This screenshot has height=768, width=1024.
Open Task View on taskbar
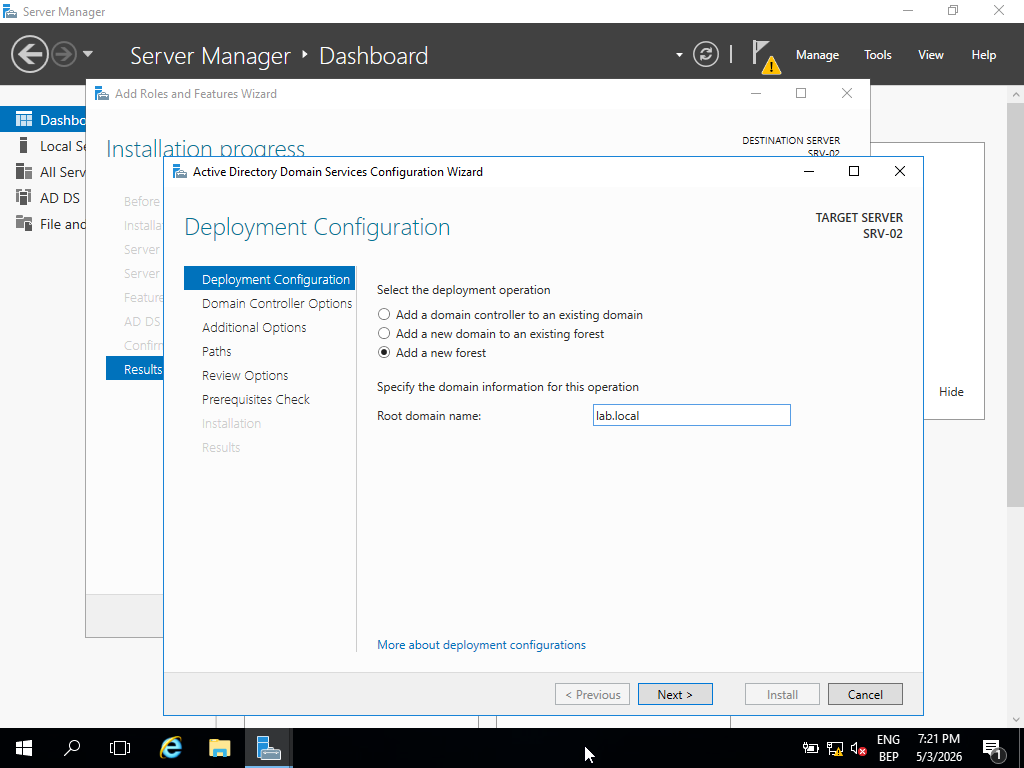click(120, 748)
